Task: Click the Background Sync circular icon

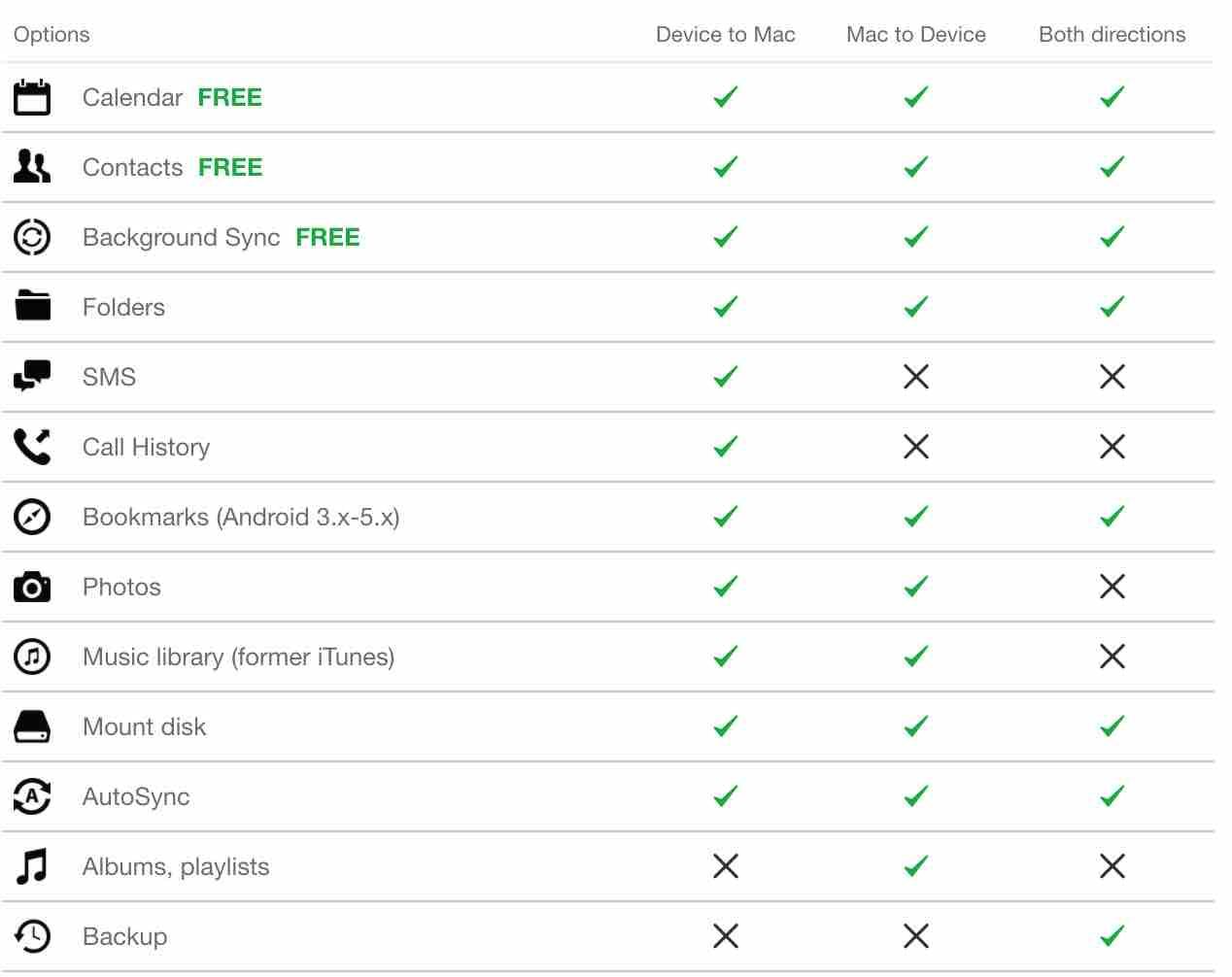Action: 32,237
